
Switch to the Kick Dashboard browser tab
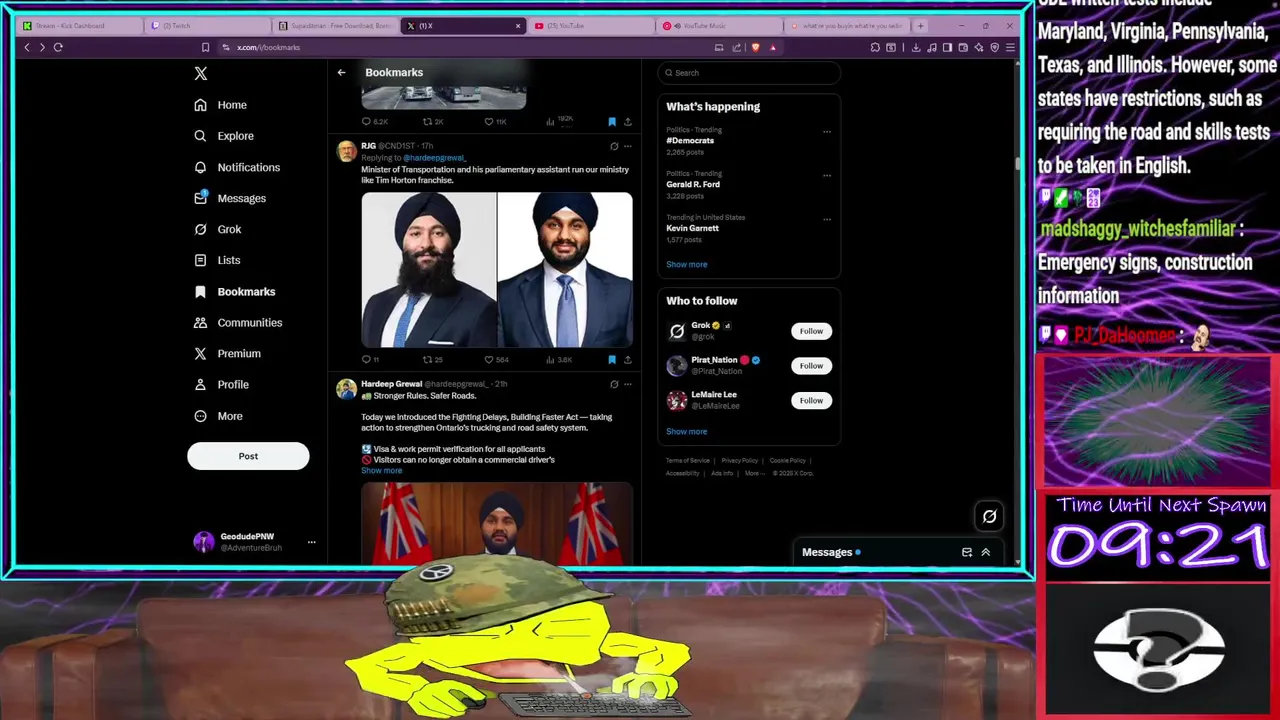(80, 26)
